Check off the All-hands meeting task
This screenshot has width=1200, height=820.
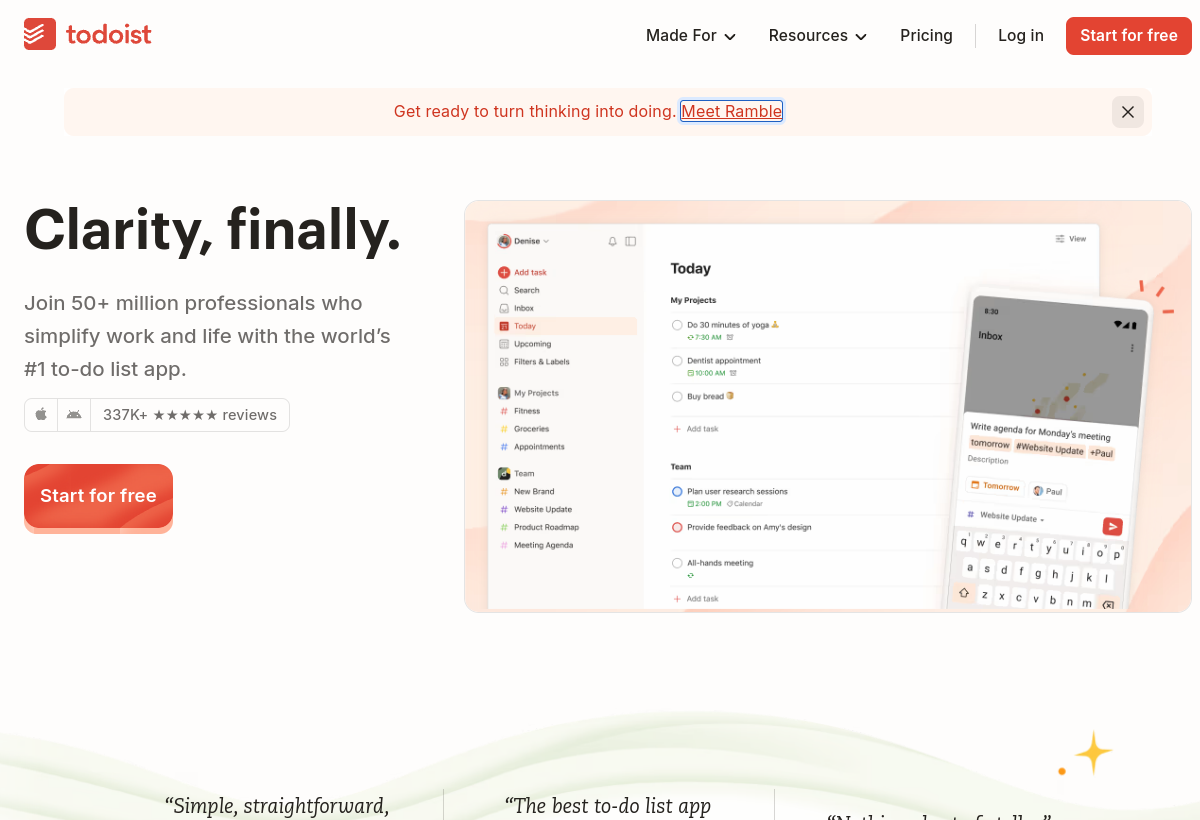click(677, 563)
